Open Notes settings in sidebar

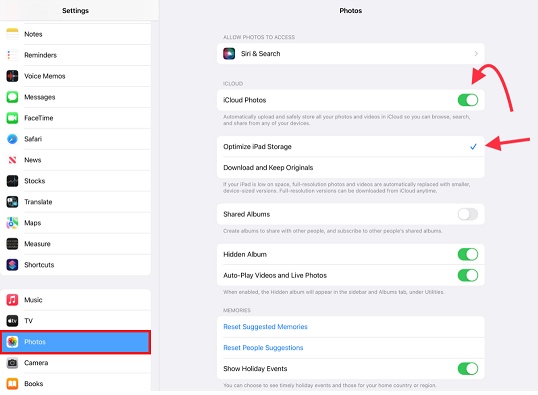pyautogui.click(x=75, y=34)
